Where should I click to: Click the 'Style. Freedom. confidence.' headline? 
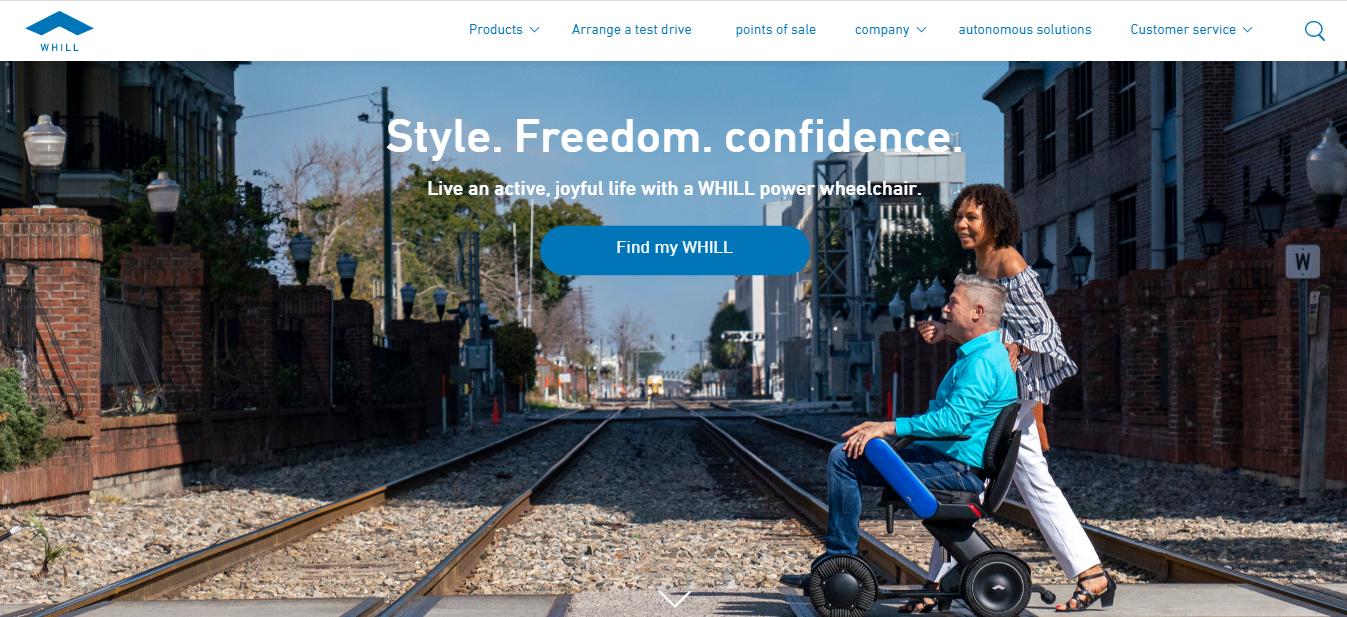674,137
